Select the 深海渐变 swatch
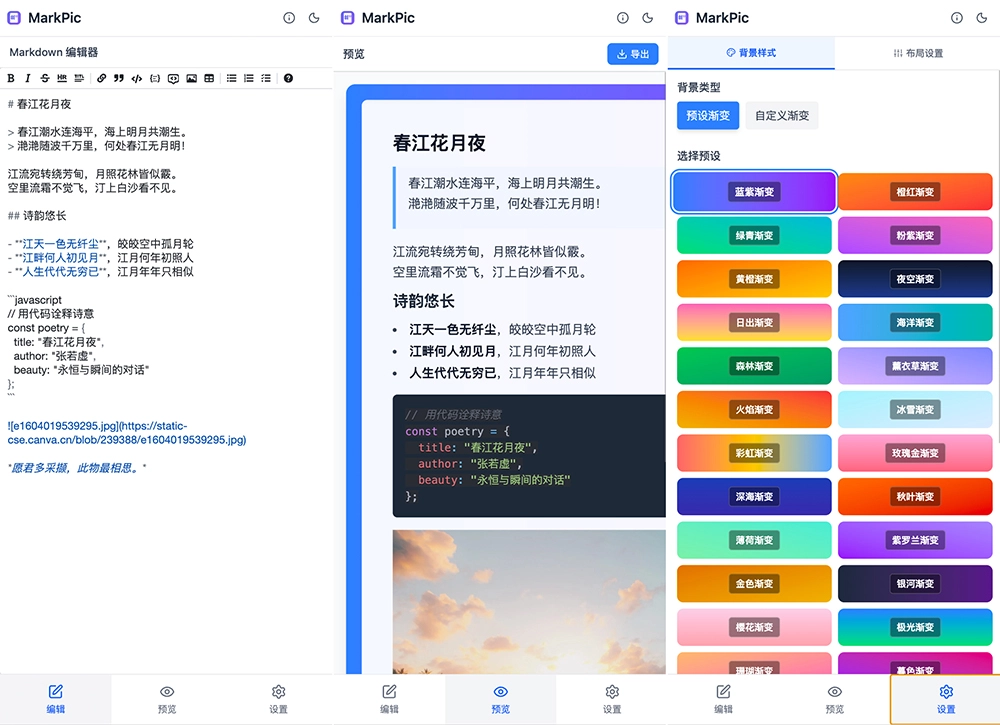Image resolution: width=1000 pixels, height=725 pixels. (754, 497)
